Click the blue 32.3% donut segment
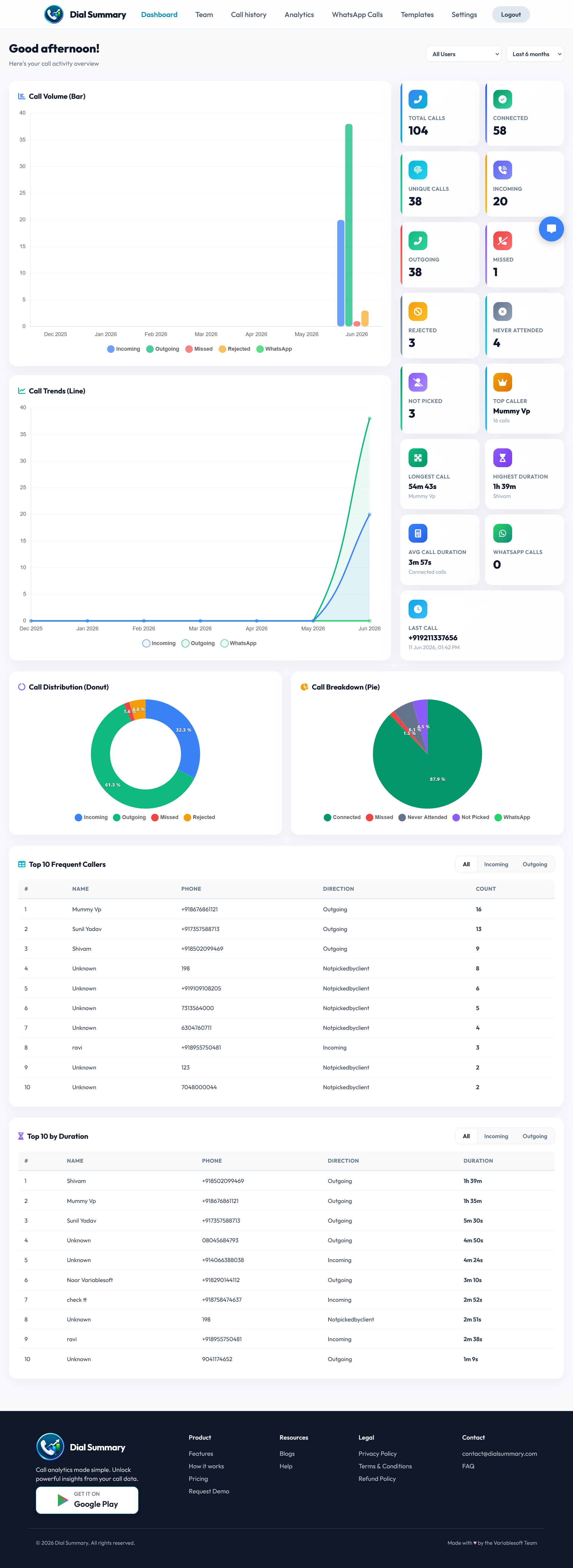573x1568 pixels. pyautogui.click(x=185, y=735)
